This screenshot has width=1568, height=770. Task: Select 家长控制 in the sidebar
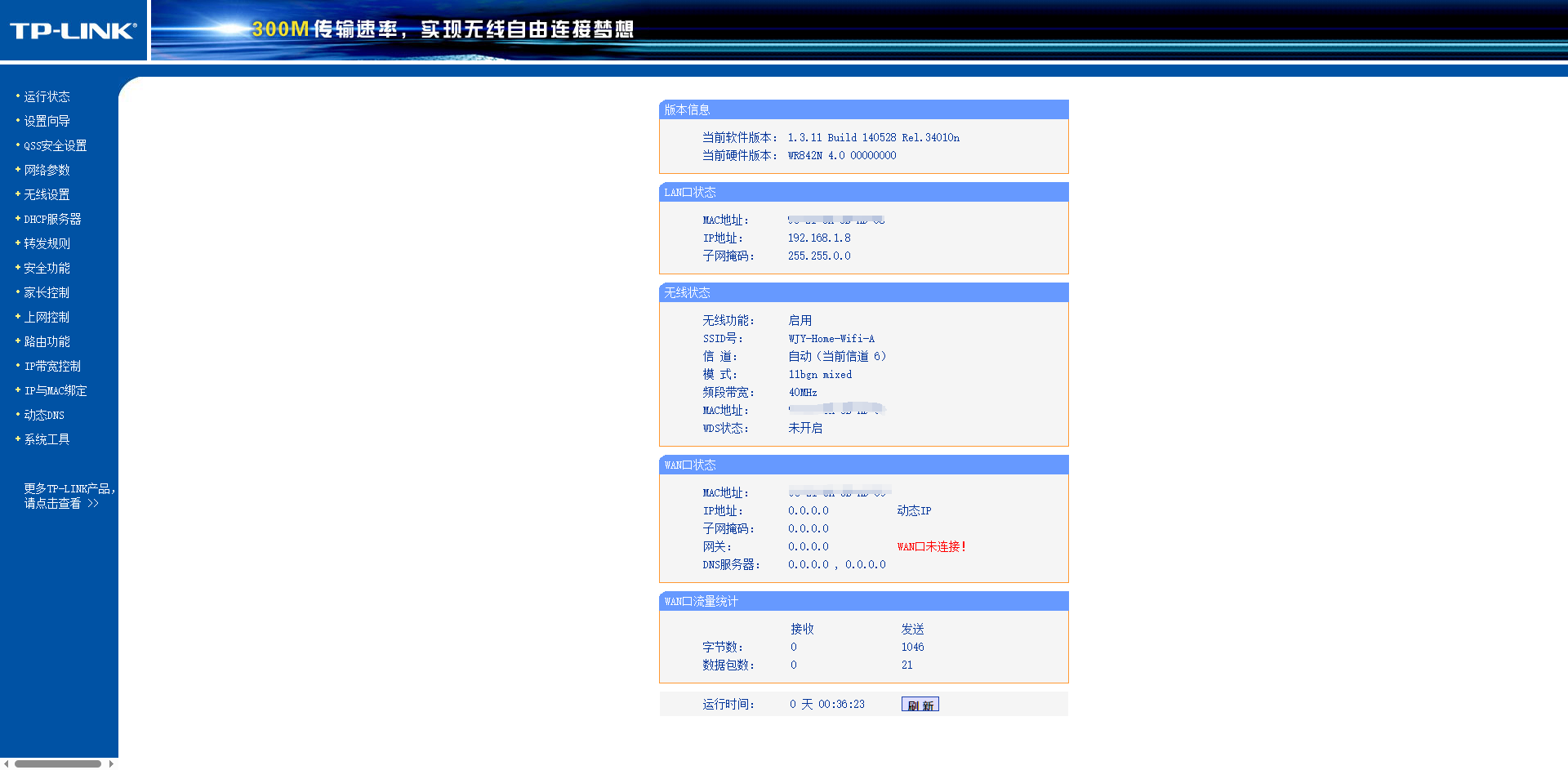[x=47, y=292]
